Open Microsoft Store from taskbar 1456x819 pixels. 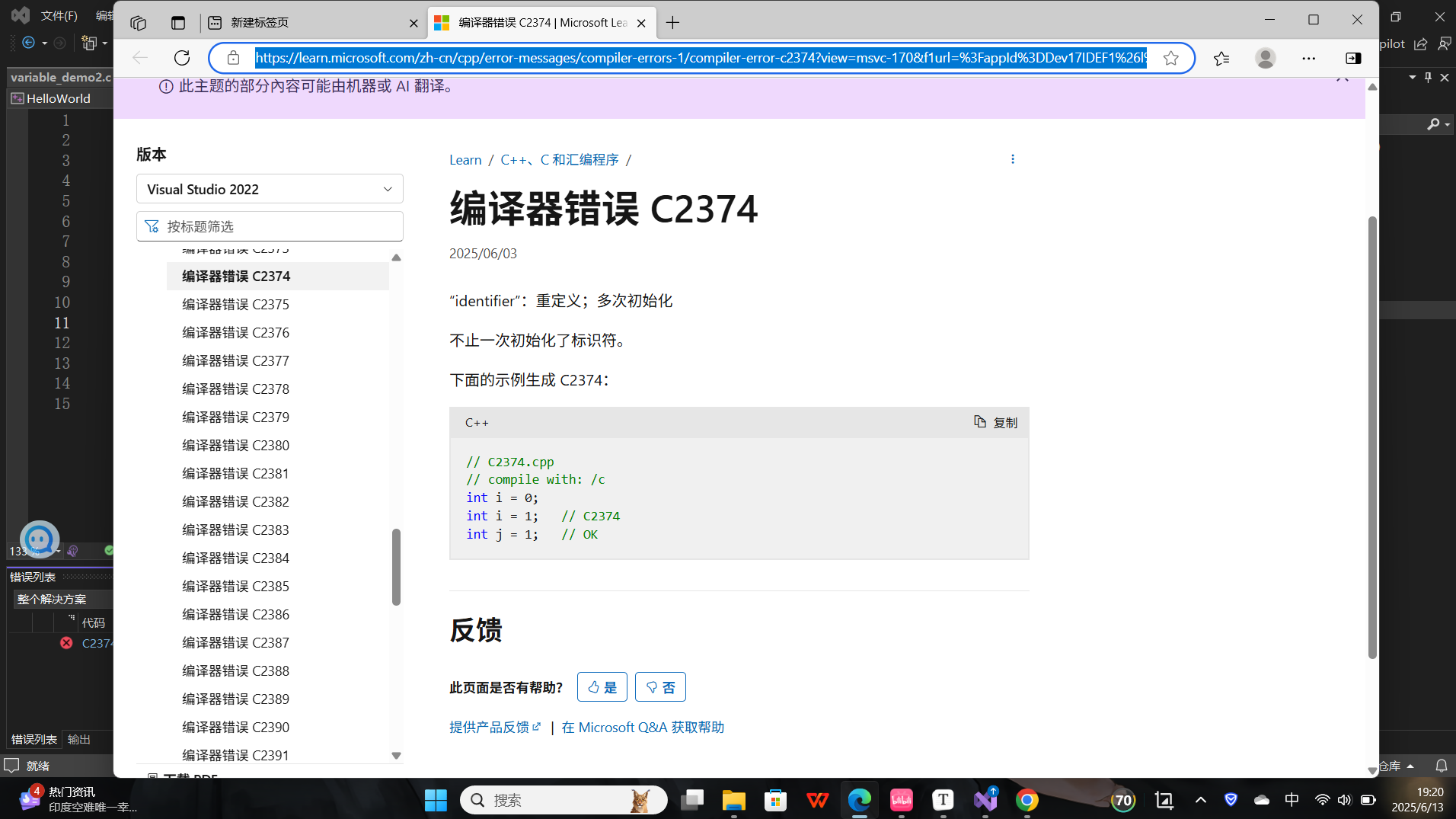(x=776, y=800)
